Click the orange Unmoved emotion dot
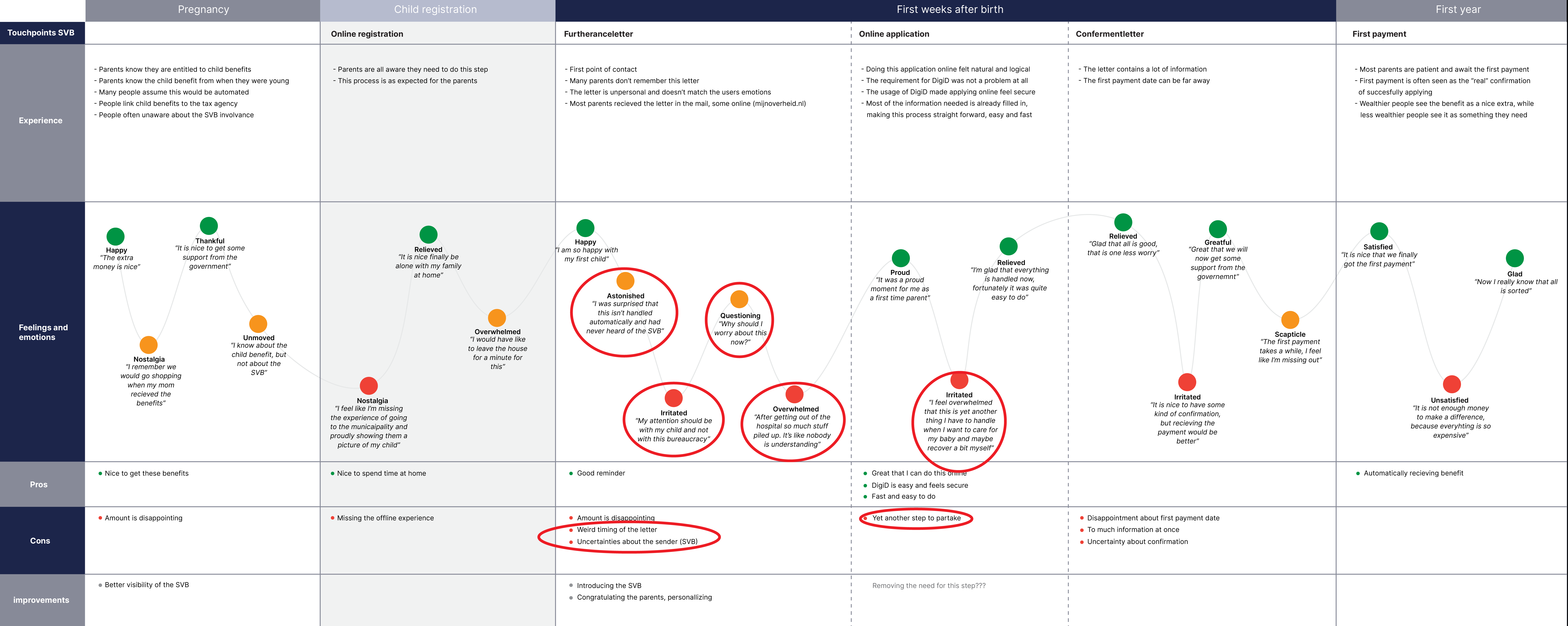 (x=258, y=324)
